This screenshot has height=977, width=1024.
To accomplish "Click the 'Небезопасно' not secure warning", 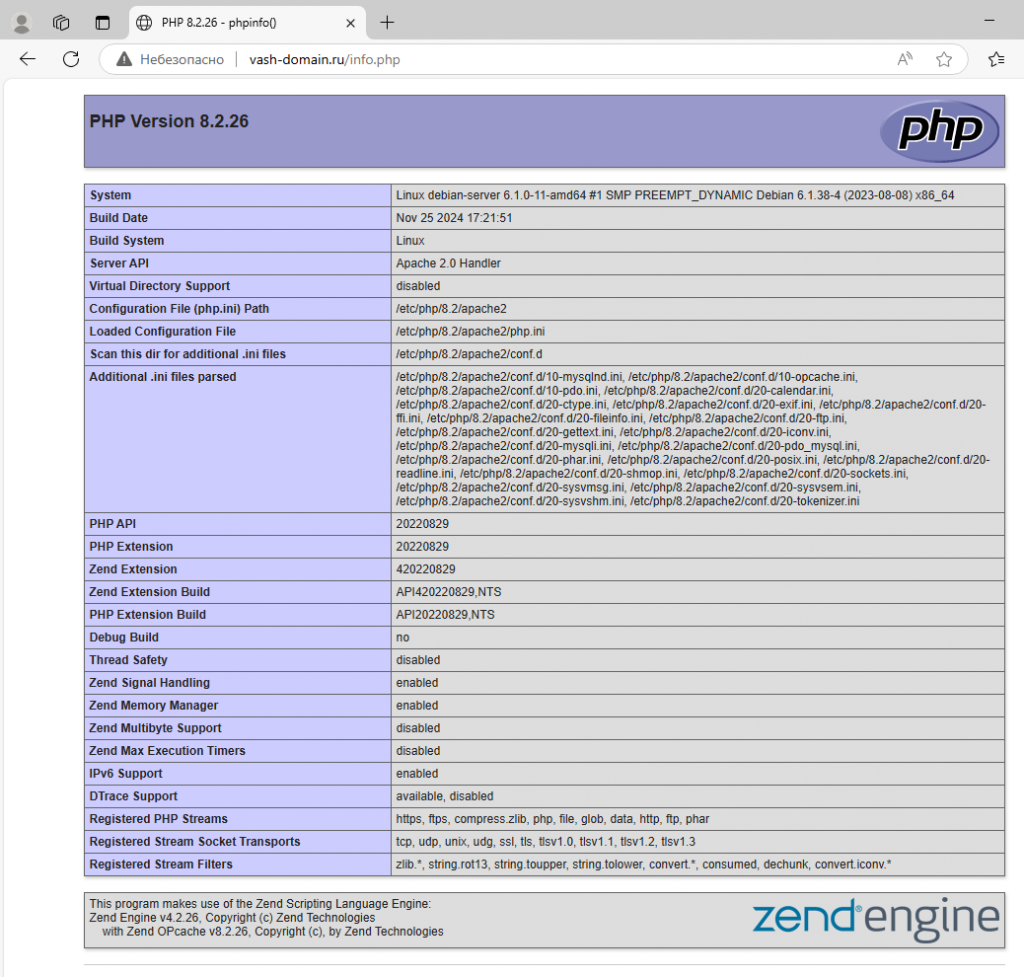I will (170, 59).
